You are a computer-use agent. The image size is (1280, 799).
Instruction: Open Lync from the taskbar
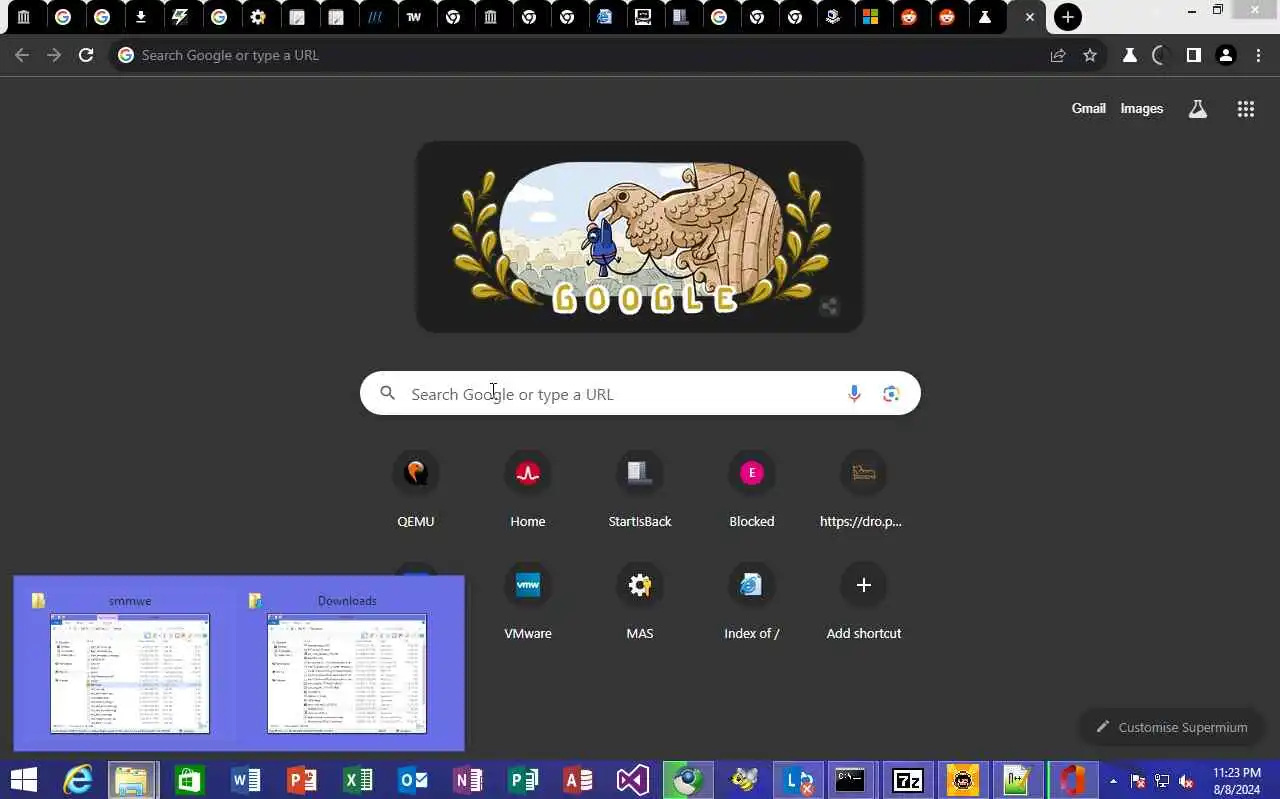coord(798,780)
